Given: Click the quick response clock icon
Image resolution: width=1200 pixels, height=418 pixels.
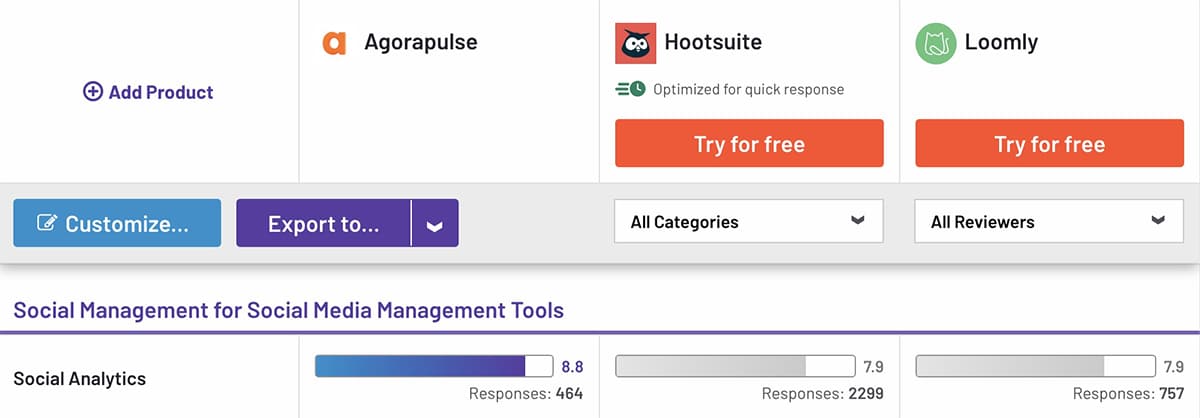Looking at the screenshot, I should (x=630, y=89).
